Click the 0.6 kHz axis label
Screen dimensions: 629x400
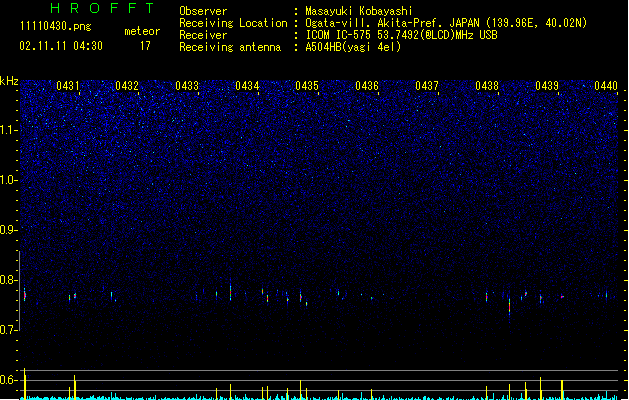click(x=8, y=380)
